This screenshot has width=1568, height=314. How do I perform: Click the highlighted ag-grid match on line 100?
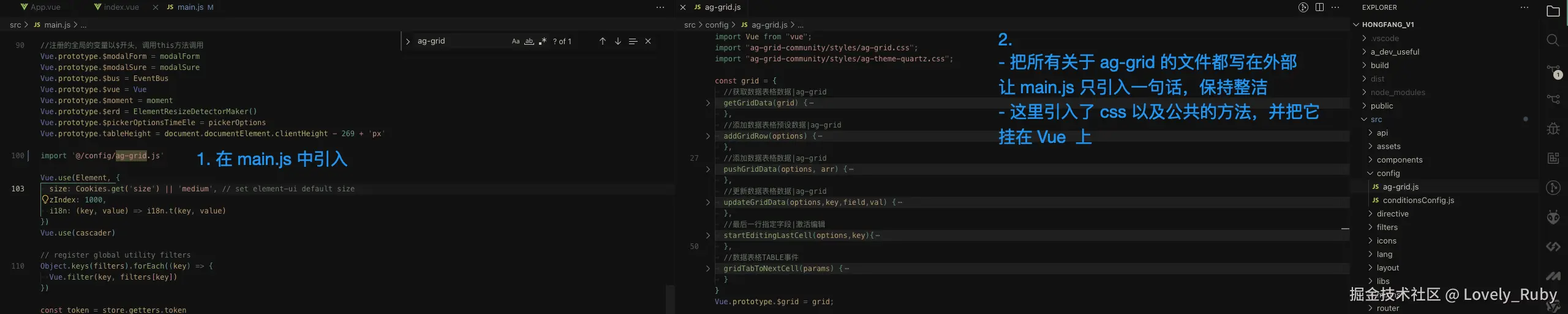click(131, 156)
